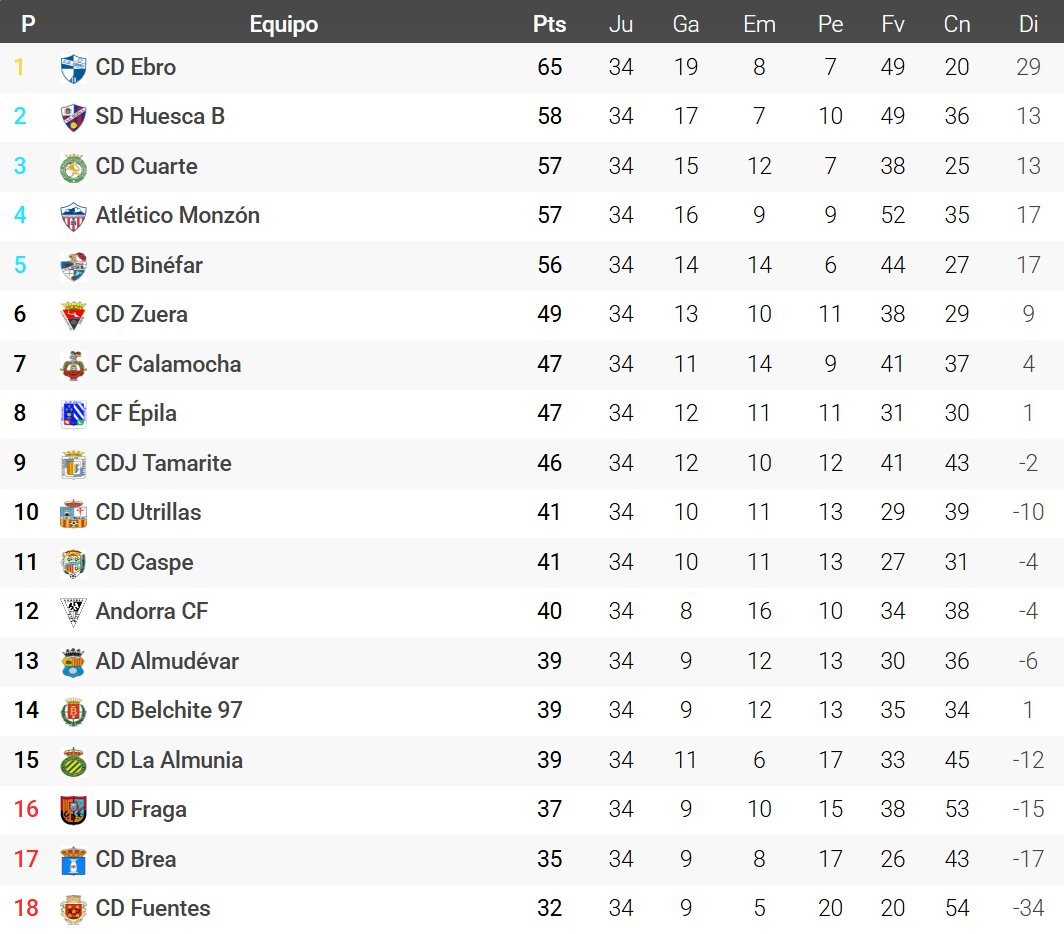Click the CD Fuentes club crest
Screen dimensions: 1064x934
point(74,909)
